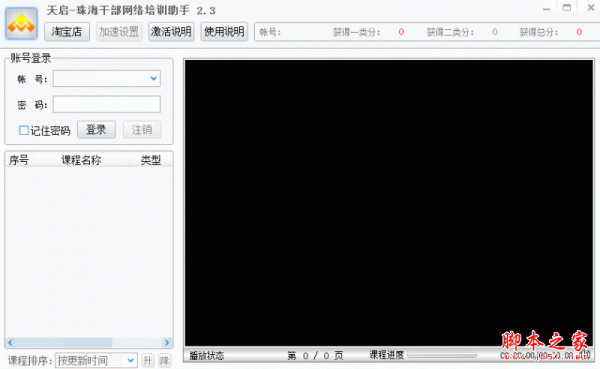Click the 登录 login button
The width and height of the screenshot is (600, 369).
(96, 130)
